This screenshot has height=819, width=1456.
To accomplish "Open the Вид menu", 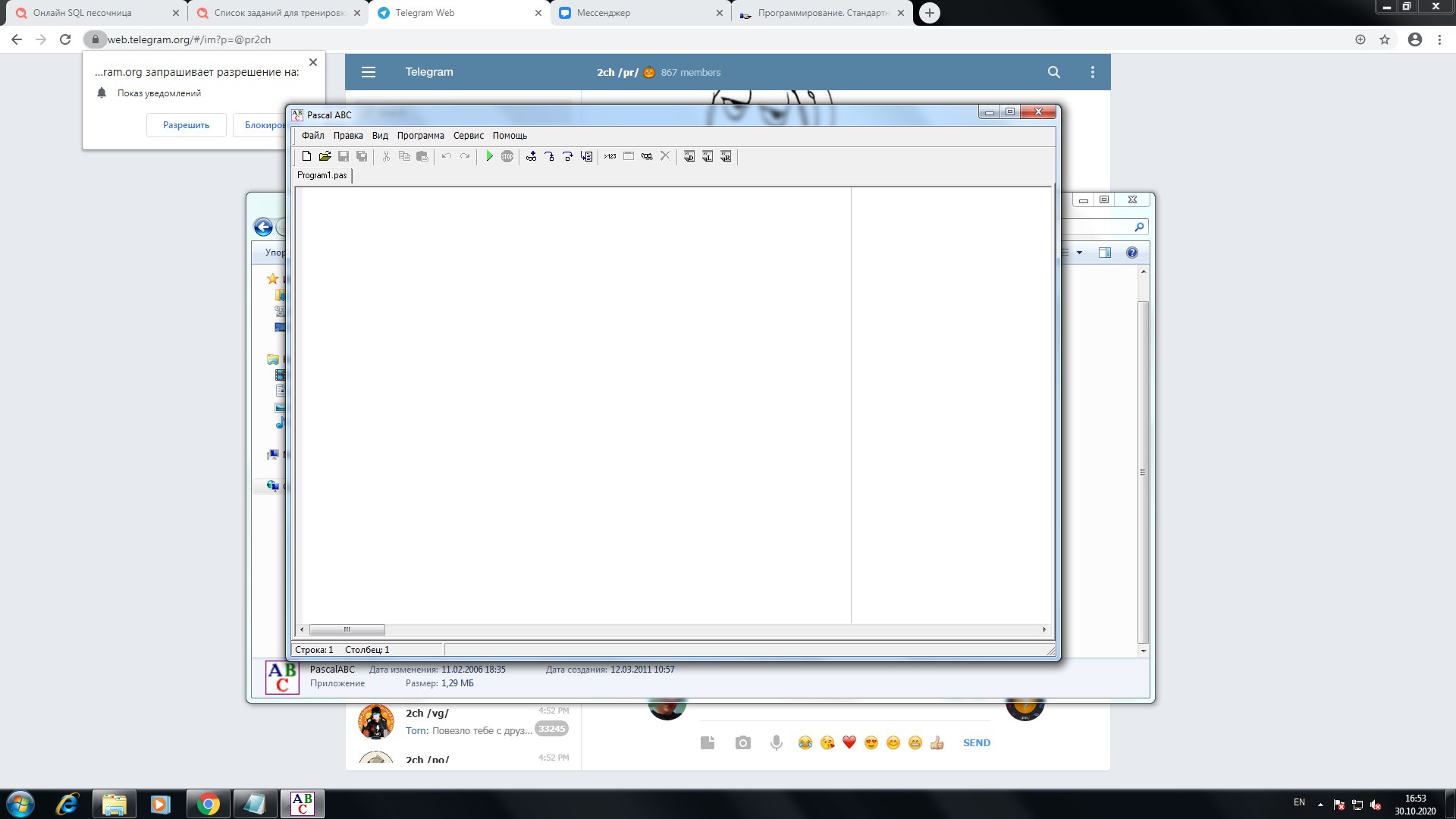I will click(x=380, y=136).
